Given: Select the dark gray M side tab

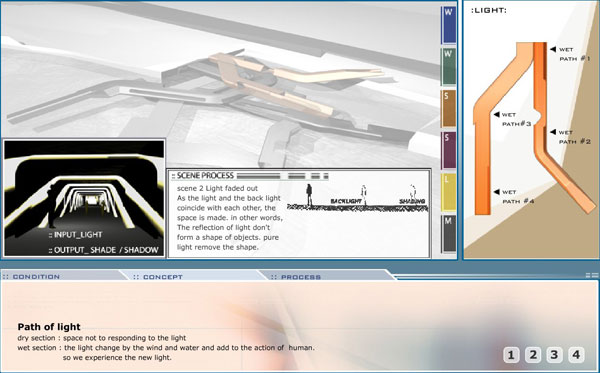Looking at the screenshot, I should point(448,234).
